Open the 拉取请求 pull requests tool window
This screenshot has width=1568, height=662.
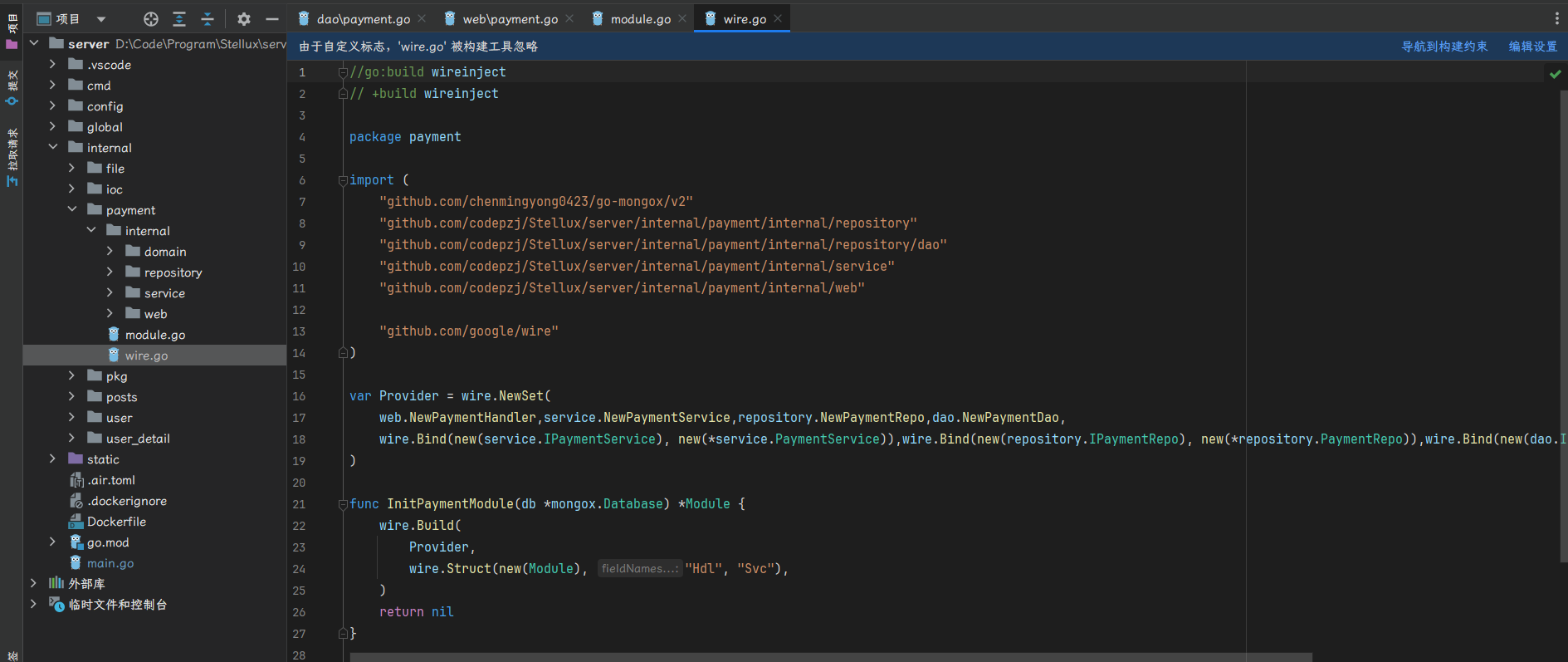(x=12, y=157)
